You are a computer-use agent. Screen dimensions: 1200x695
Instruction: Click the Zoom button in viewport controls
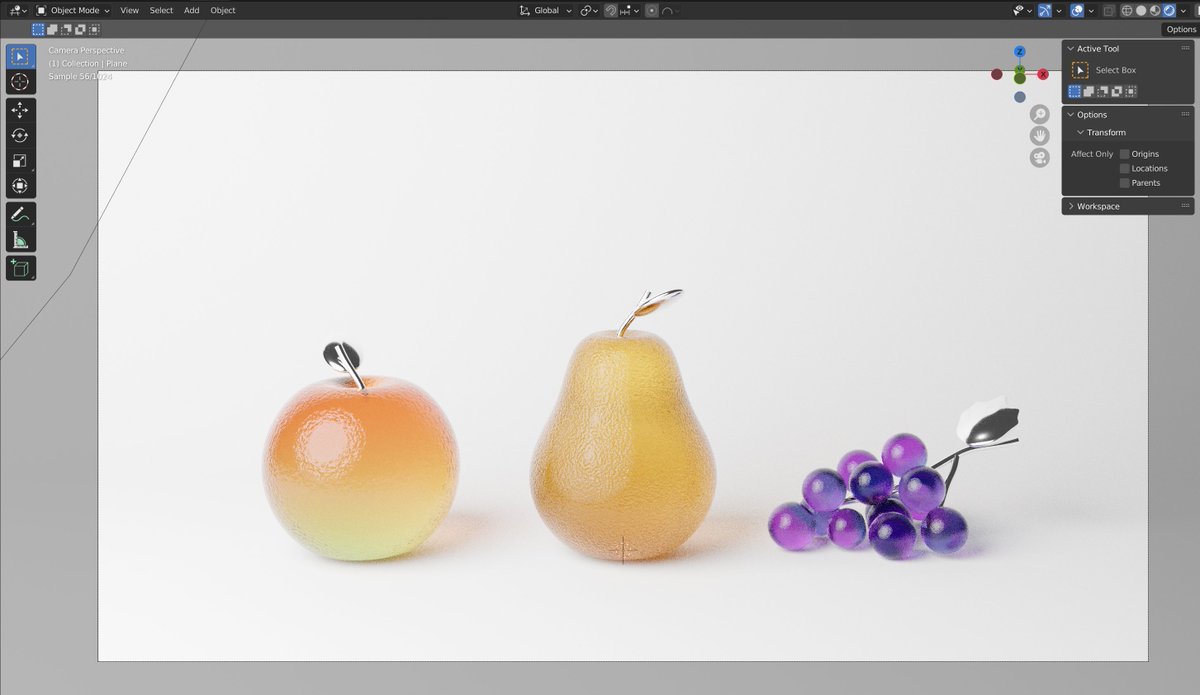[x=1039, y=113]
